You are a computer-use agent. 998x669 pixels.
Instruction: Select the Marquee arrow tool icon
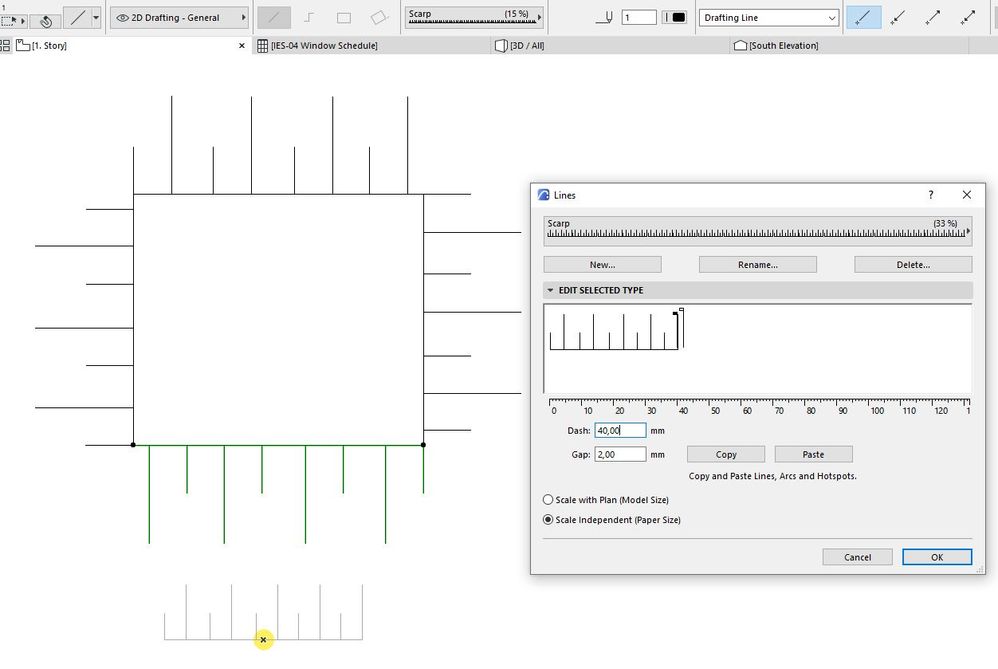point(11,20)
